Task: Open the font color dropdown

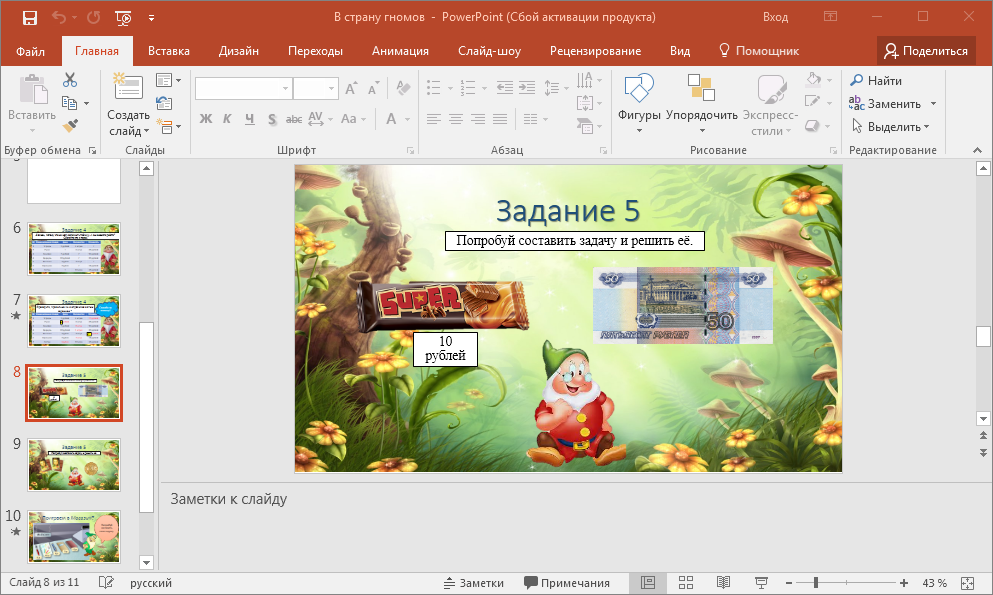Action: tap(407, 118)
